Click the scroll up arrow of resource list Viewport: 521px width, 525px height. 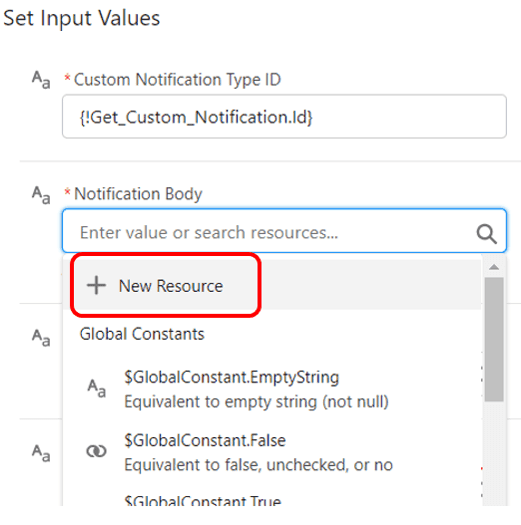(x=494, y=267)
